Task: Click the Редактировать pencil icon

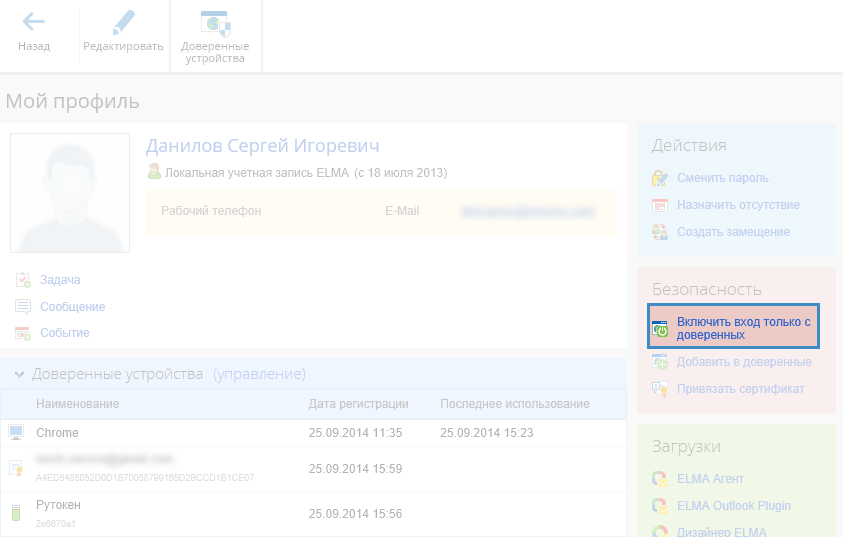Action: 123,22
